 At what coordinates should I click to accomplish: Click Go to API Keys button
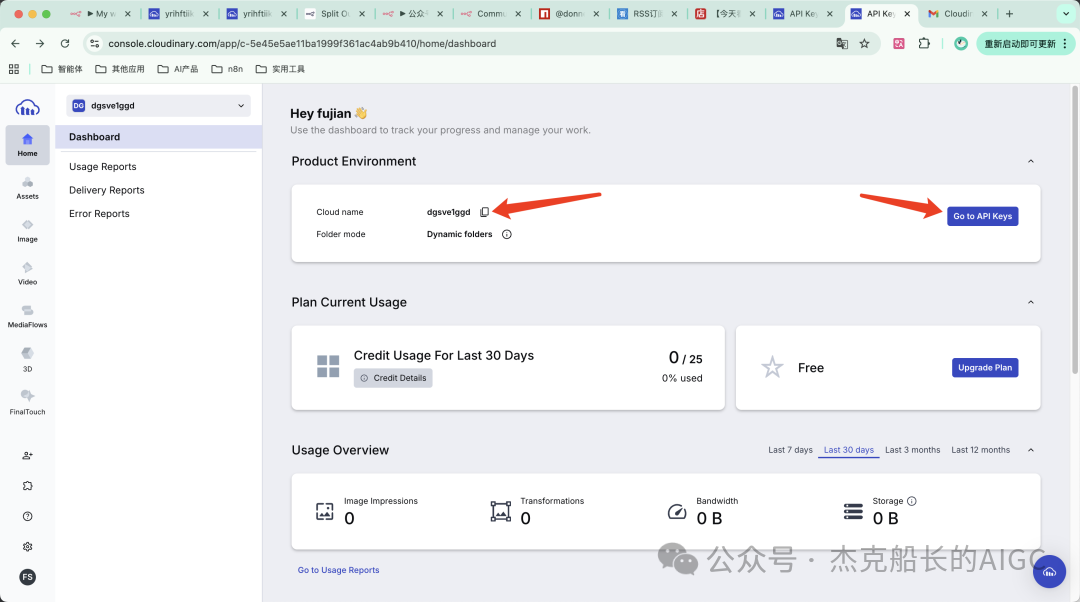[982, 216]
